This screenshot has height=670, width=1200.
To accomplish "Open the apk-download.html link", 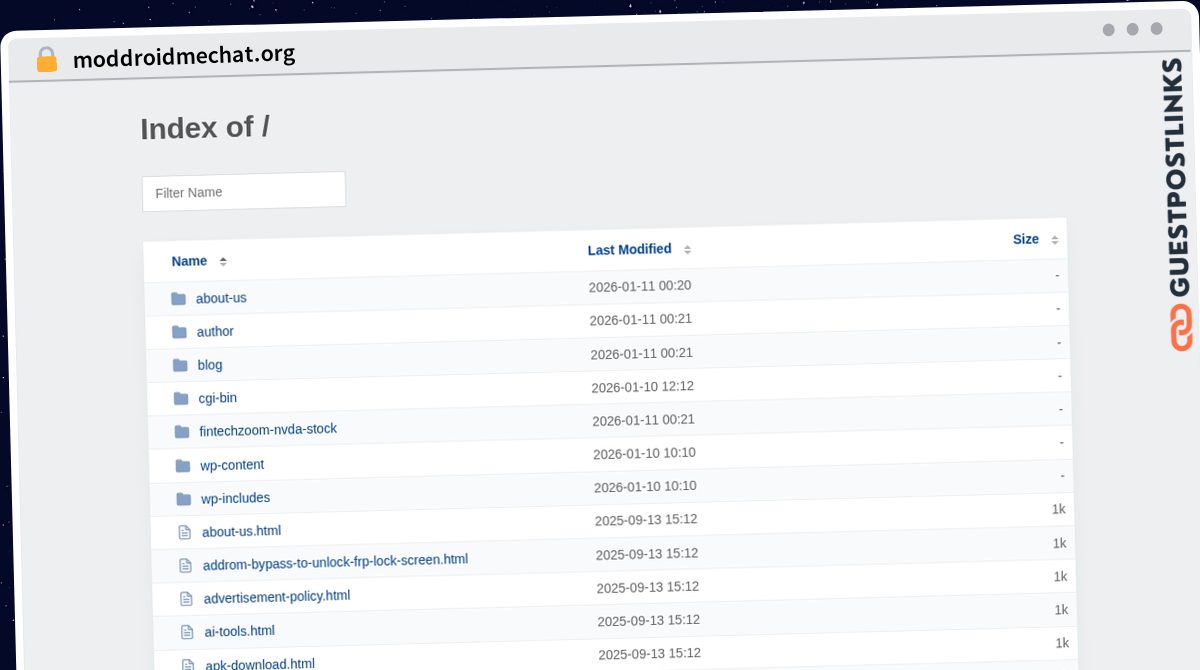I will pos(260,664).
